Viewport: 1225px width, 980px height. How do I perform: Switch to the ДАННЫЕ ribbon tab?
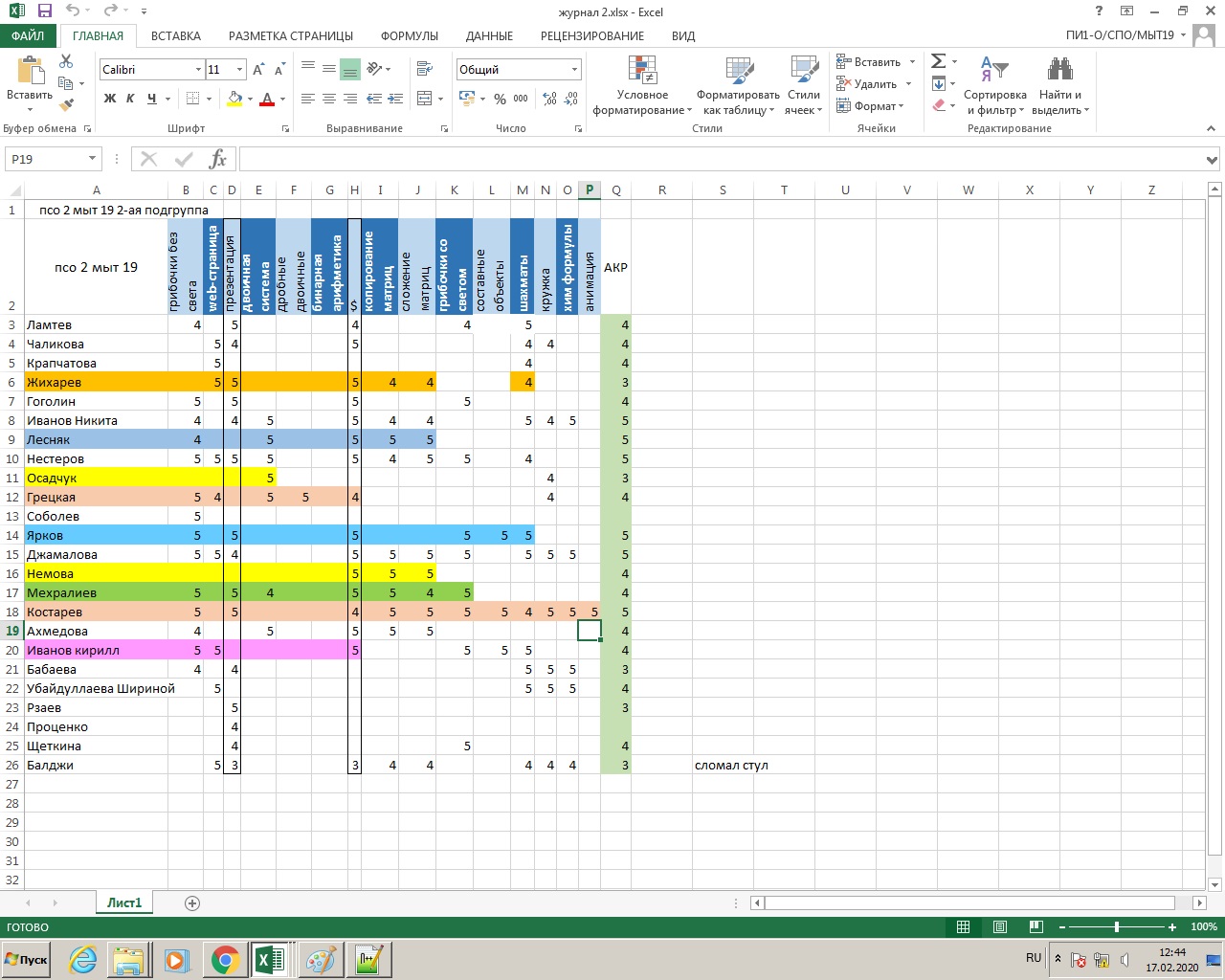(x=489, y=35)
